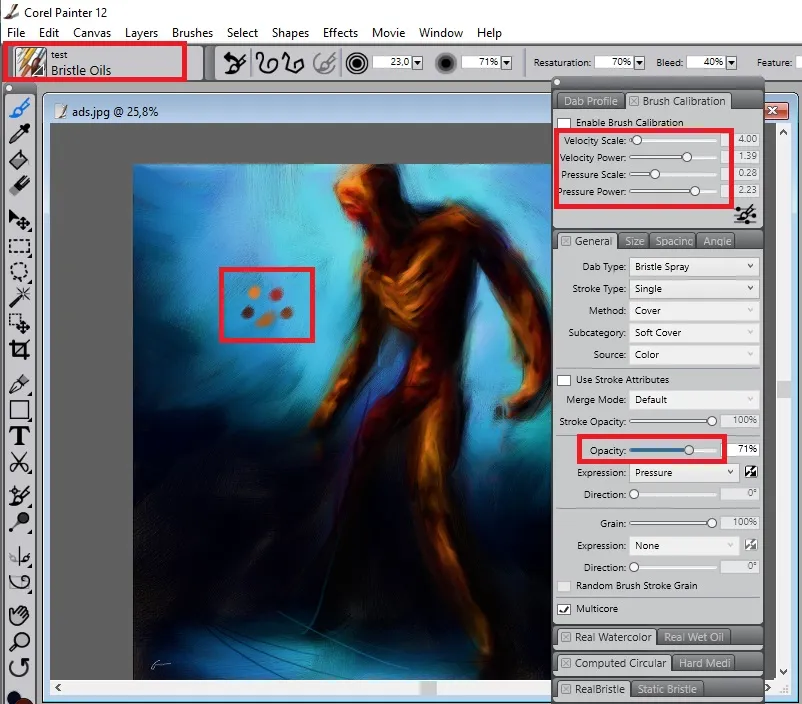Open the Effects menu
Viewport: 802px width, 704px height.
pyautogui.click(x=340, y=33)
